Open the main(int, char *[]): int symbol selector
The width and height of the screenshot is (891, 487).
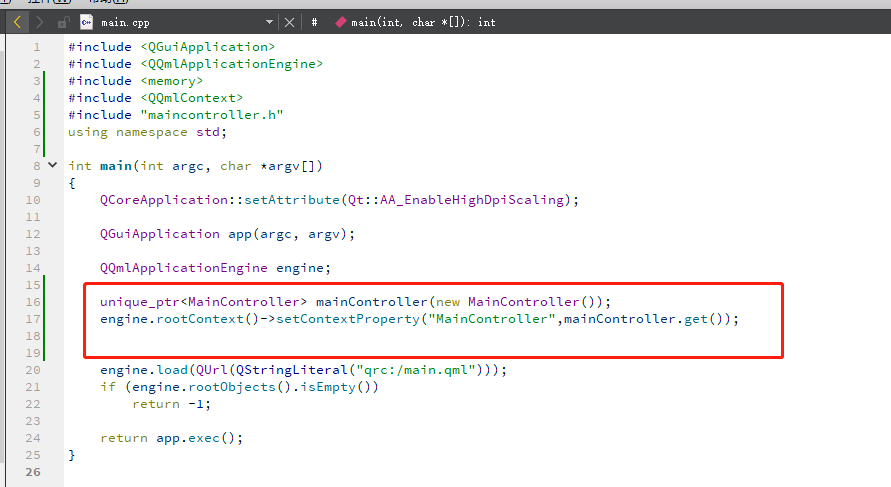tap(415, 22)
